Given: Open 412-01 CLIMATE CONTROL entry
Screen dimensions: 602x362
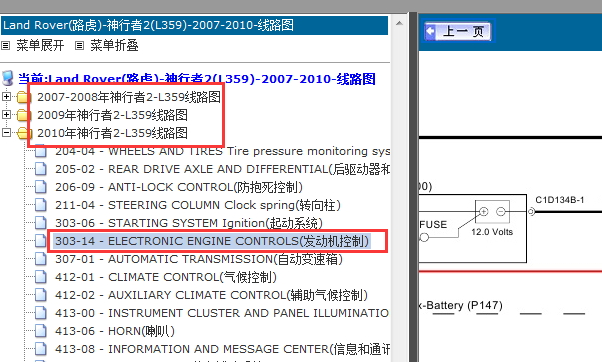Looking at the screenshot, I should (165, 277).
